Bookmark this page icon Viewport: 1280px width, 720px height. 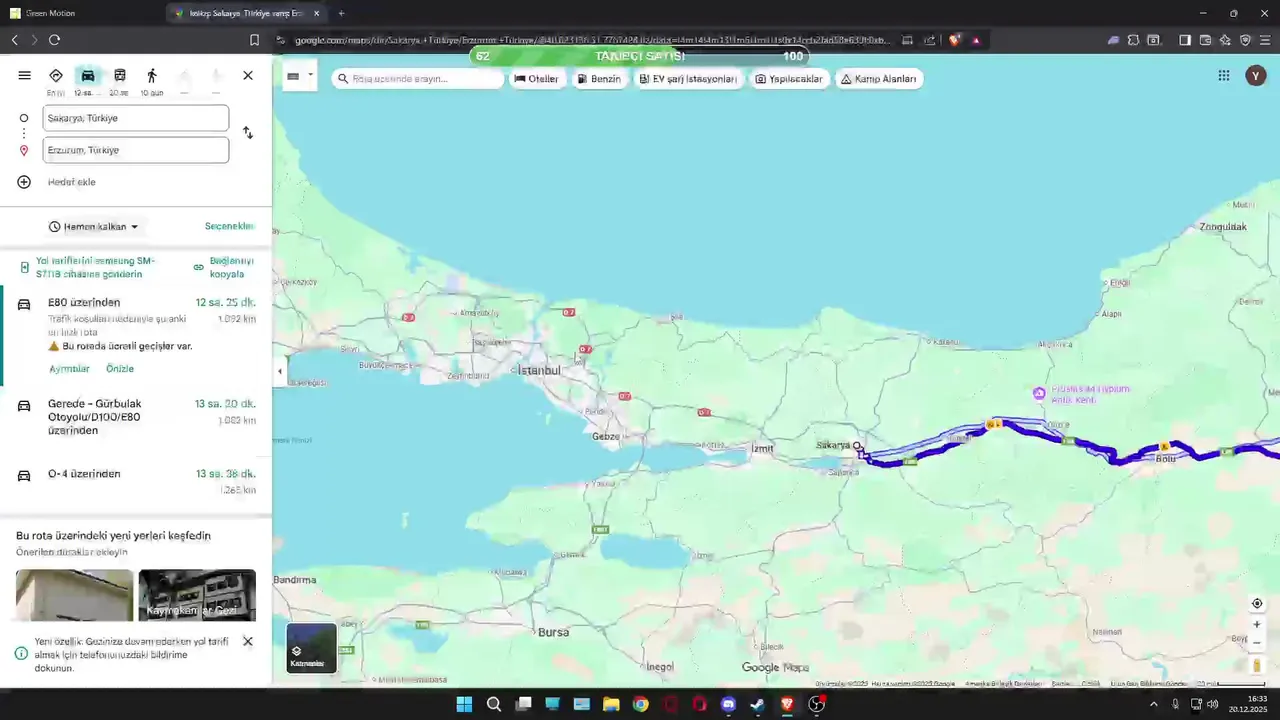coord(254,40)
